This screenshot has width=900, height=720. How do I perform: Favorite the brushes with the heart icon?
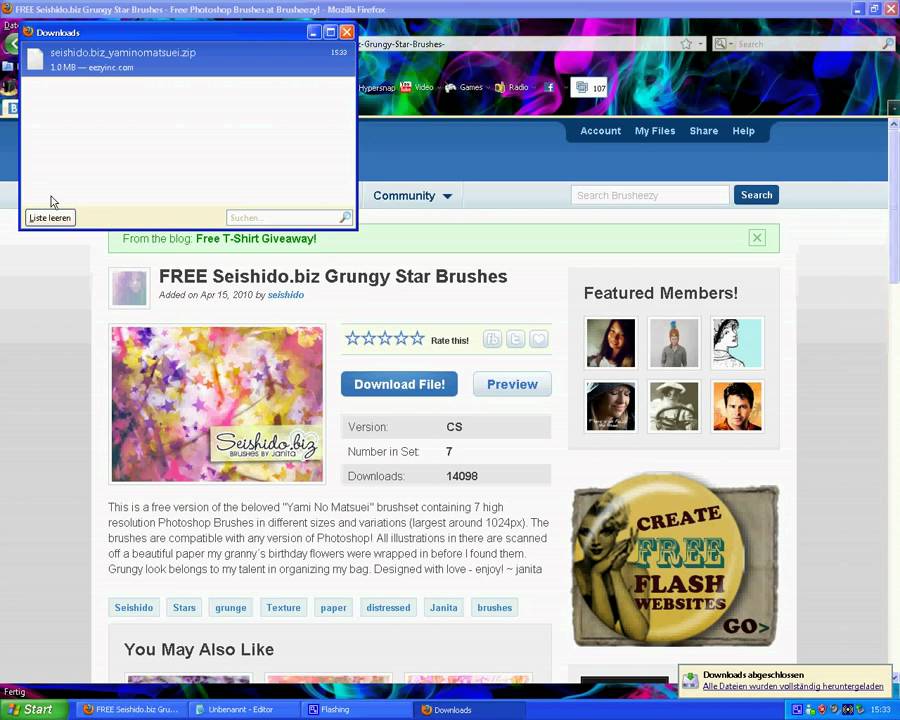(x=538, y=339)
